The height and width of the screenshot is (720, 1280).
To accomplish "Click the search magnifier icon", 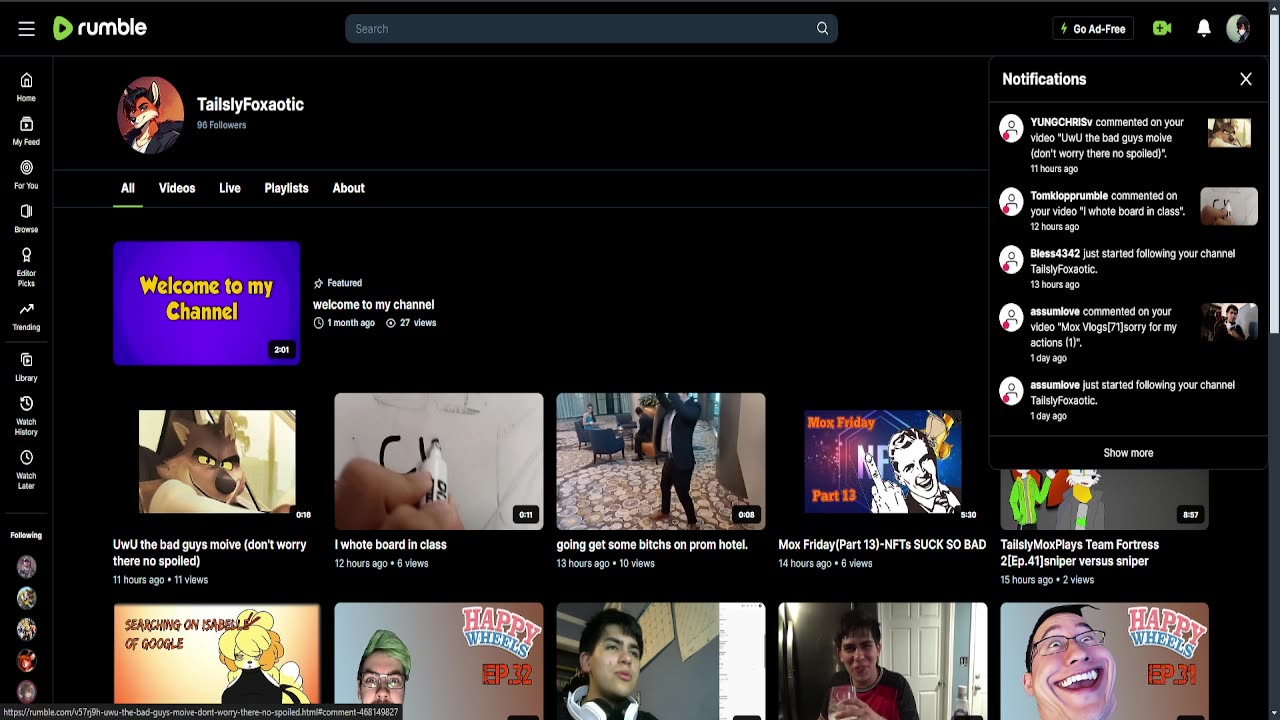I will [822, 29].
